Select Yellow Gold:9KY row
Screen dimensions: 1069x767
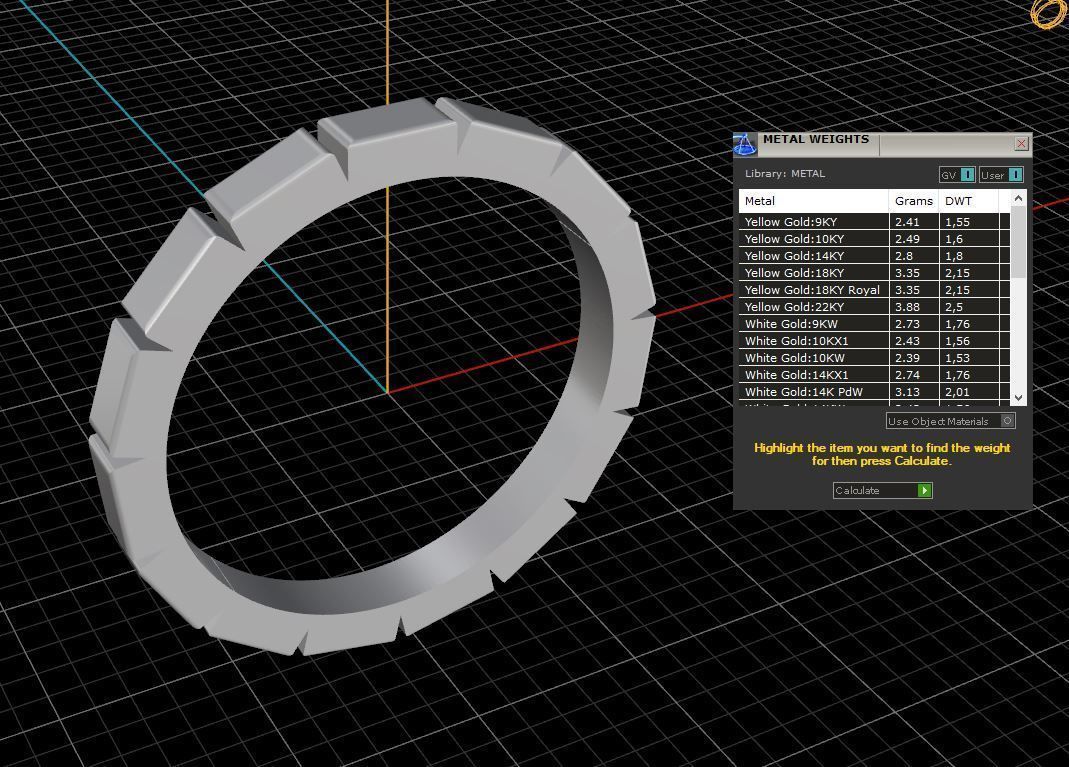coord(874,222)
